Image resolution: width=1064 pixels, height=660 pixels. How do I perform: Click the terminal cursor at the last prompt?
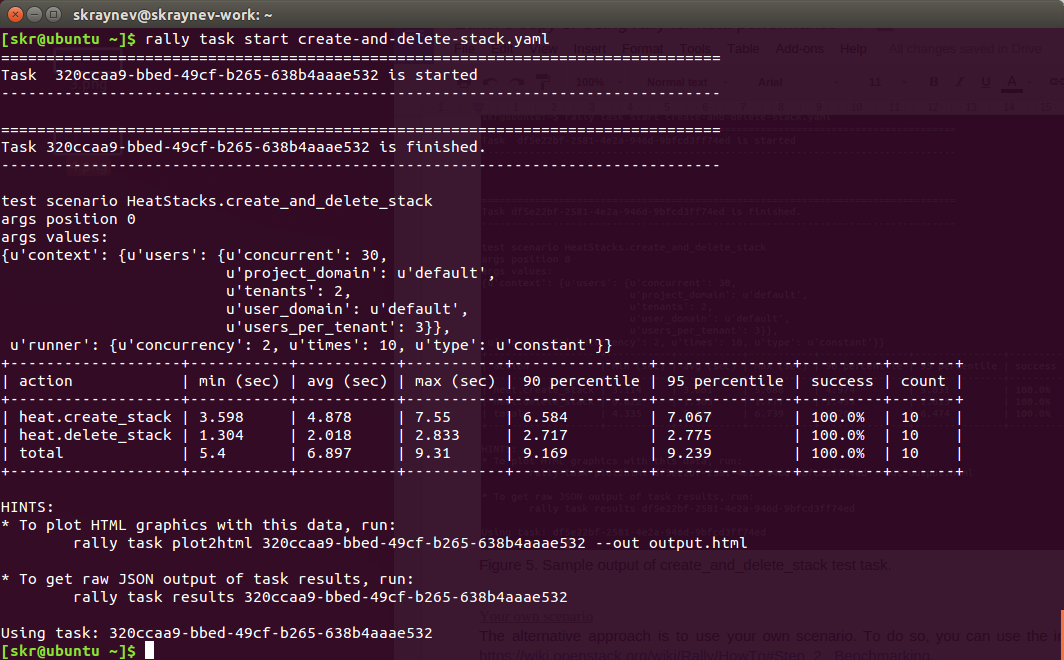[149, 651]
